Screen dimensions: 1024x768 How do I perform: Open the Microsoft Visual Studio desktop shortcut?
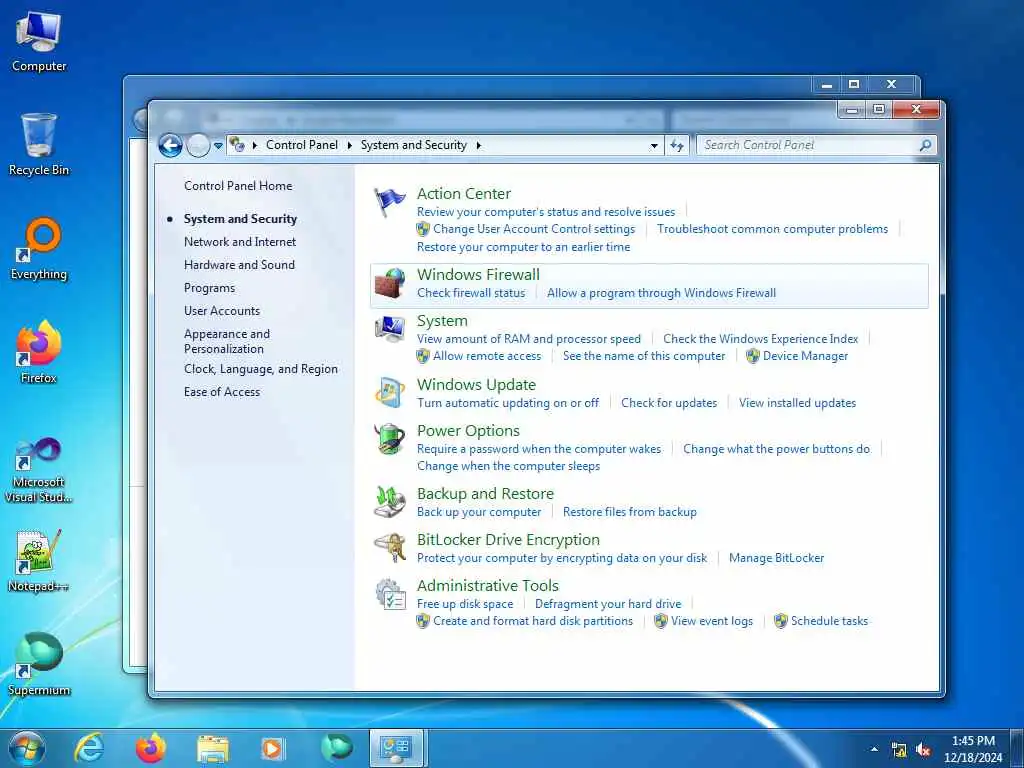(39, 470)
